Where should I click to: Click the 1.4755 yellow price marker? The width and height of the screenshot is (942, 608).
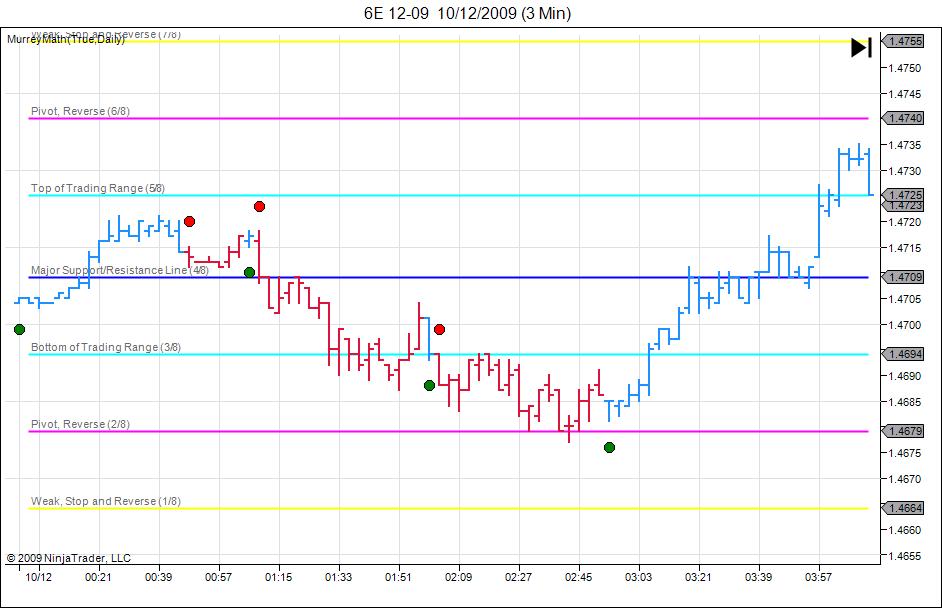(x=903, y=41)
